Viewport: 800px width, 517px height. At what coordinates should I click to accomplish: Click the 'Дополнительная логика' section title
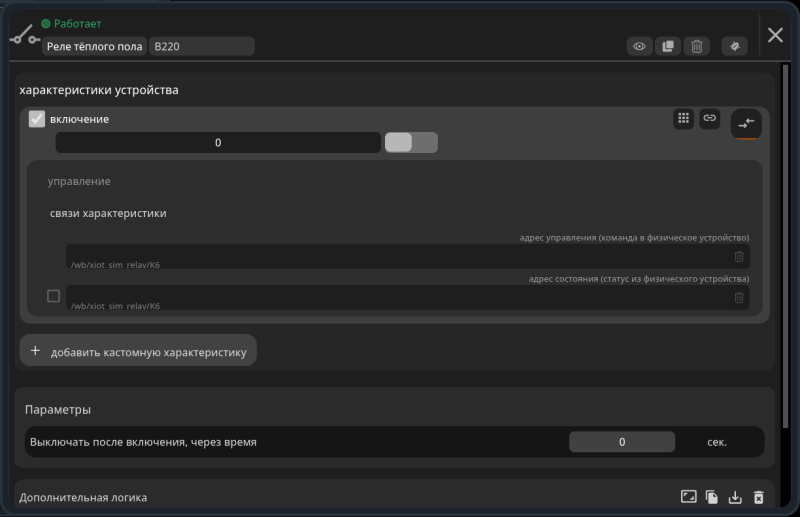83,497
